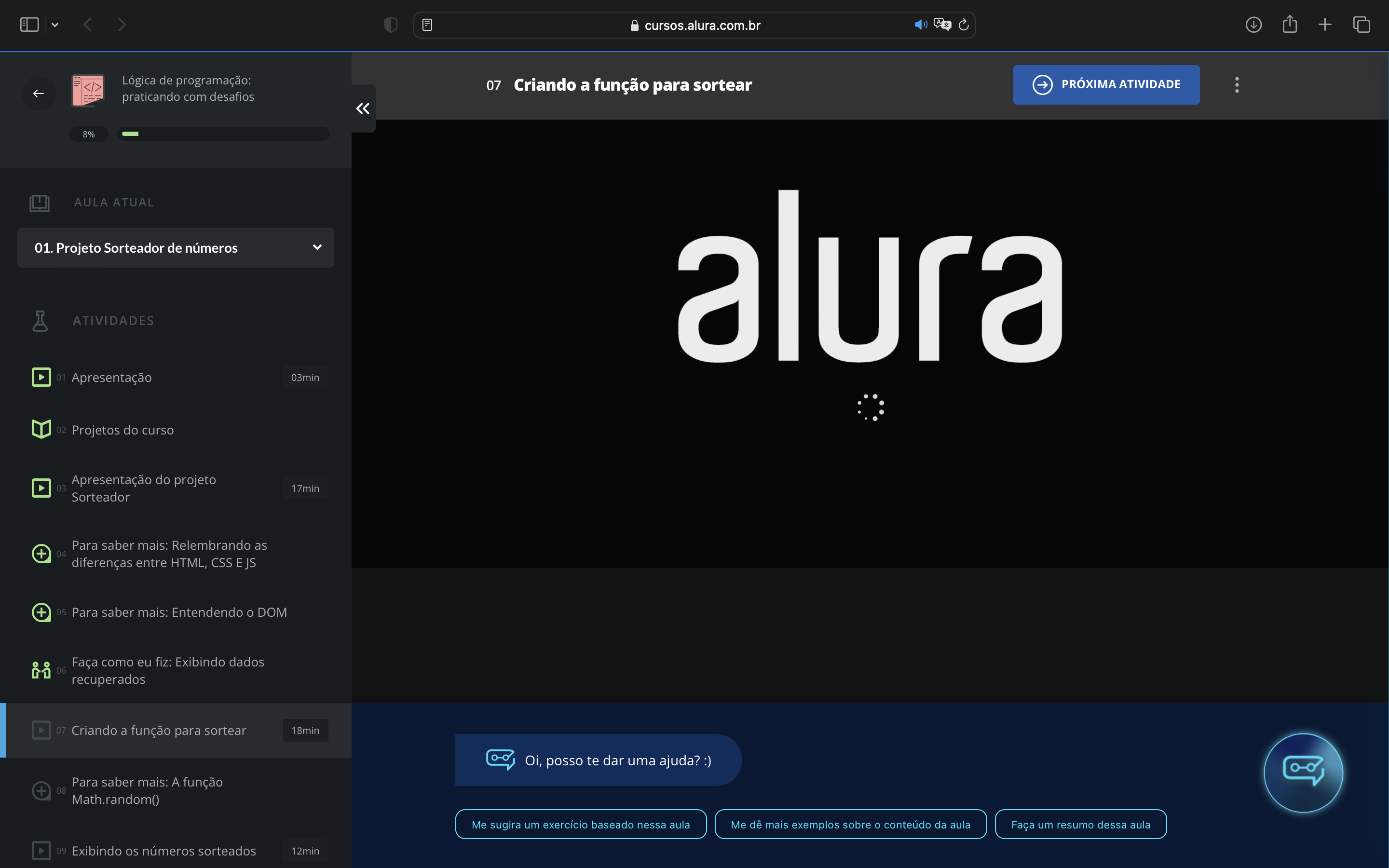Click the video icon of activity 09
The width and height of the screenshot is (1389, 868).
point(41,851)
